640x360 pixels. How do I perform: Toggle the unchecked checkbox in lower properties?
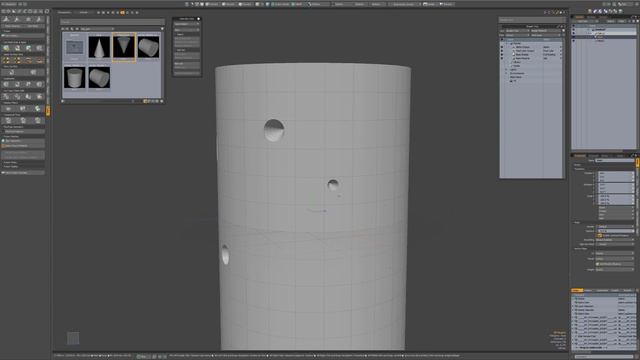[598, 264]
